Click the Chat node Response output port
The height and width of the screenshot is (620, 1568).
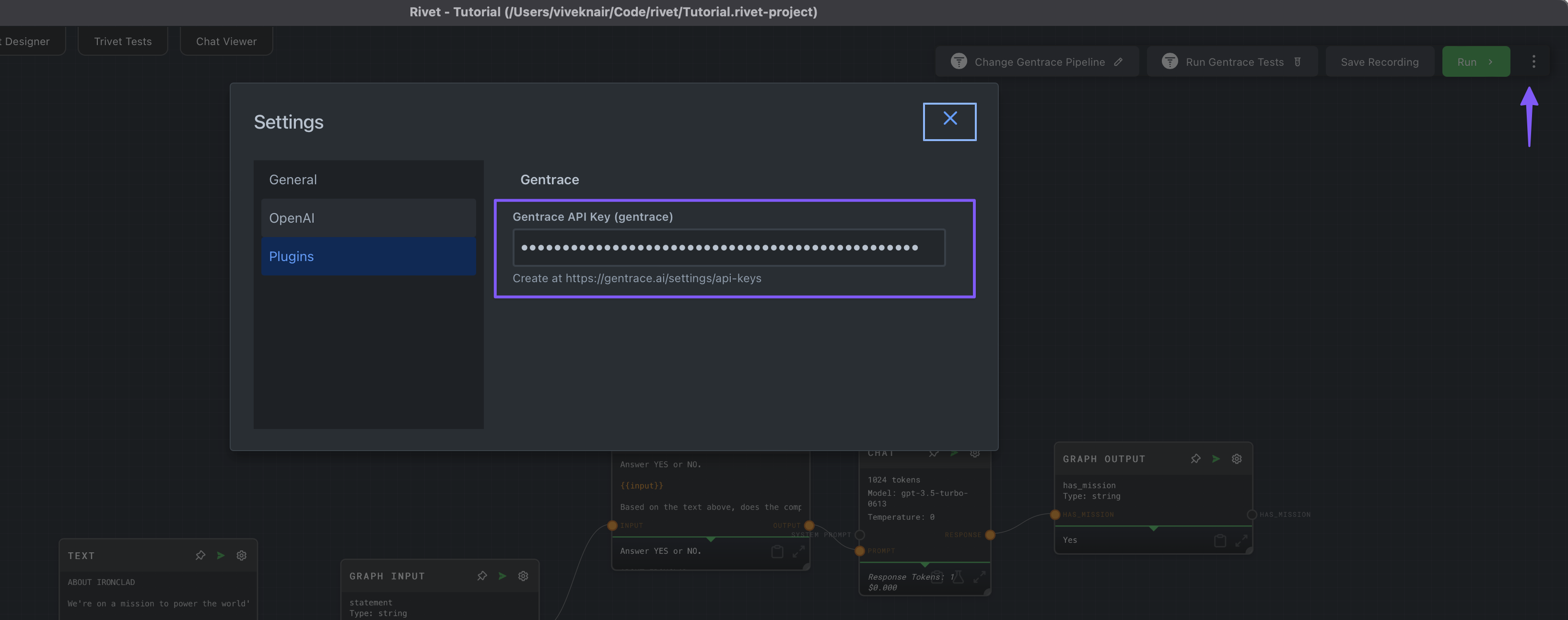click(990, 535)
